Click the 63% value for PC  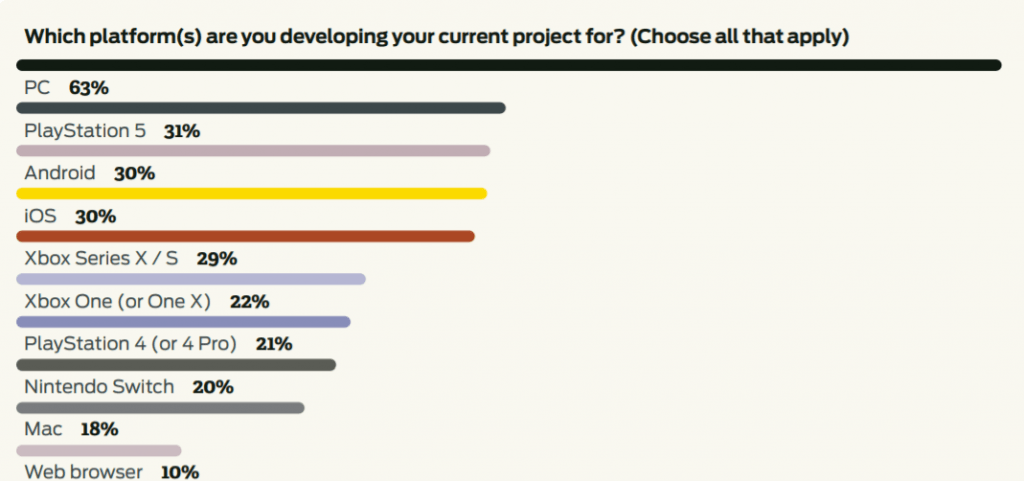click(89, 88)
